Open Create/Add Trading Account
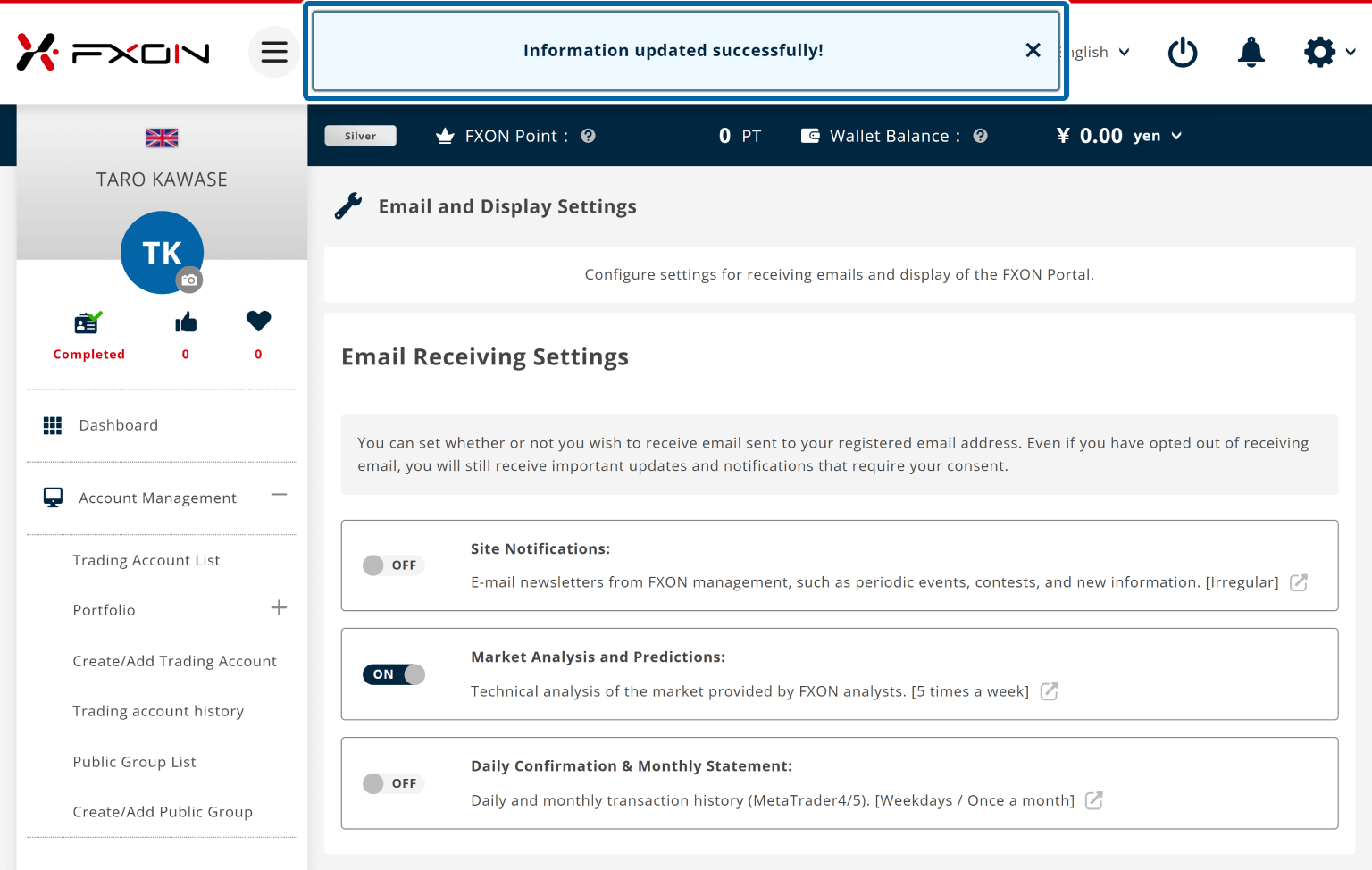The height and width of the screenshot is (870, 1372). 174,661
